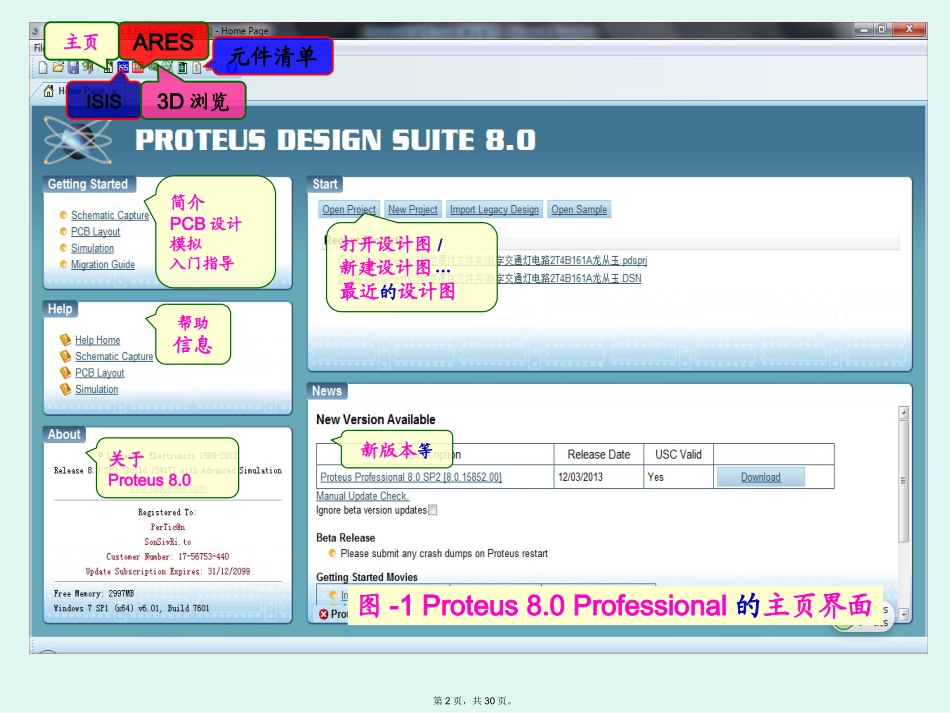The width and height of the screenshot is (950, 713).
Task: Click the Open Project folder toolbar icon
Action: pyautogui.click(x=58, y=67)
